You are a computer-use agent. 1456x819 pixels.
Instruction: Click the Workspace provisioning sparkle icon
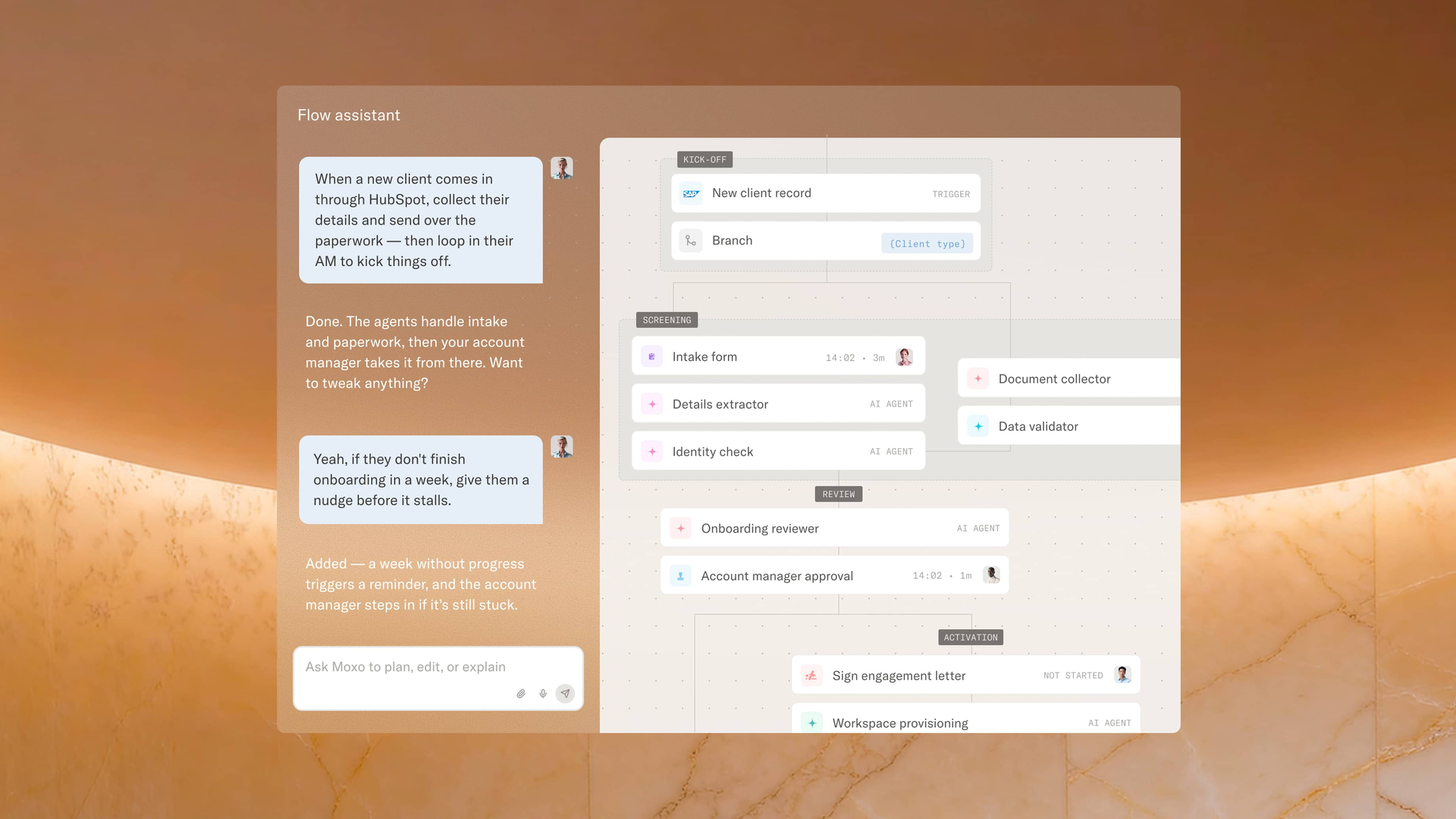(x=811, y=723)
